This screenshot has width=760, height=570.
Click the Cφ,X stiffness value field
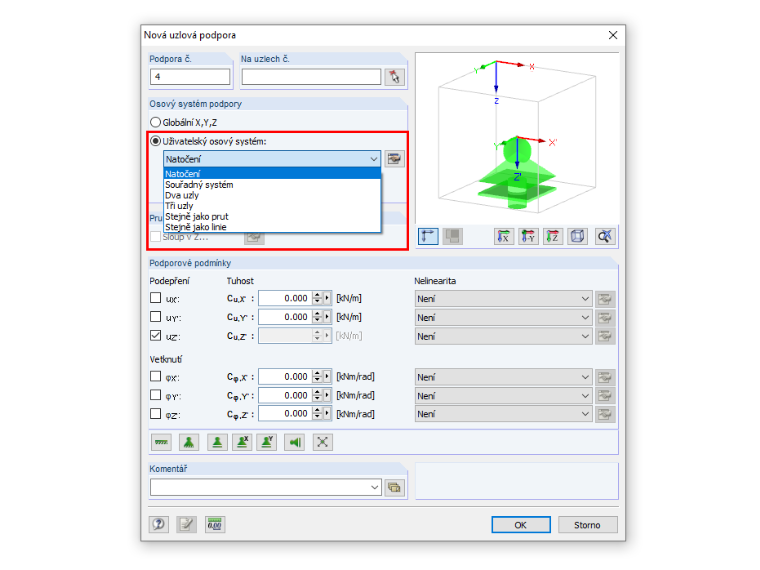pyautogui.click(x=285, y=377)
